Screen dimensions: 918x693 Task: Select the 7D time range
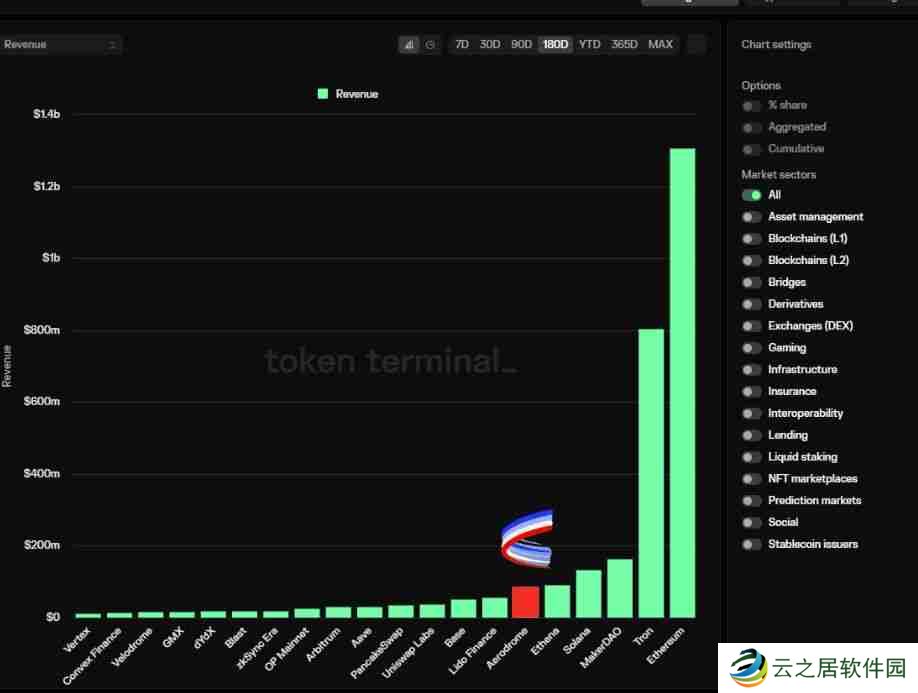461,45
